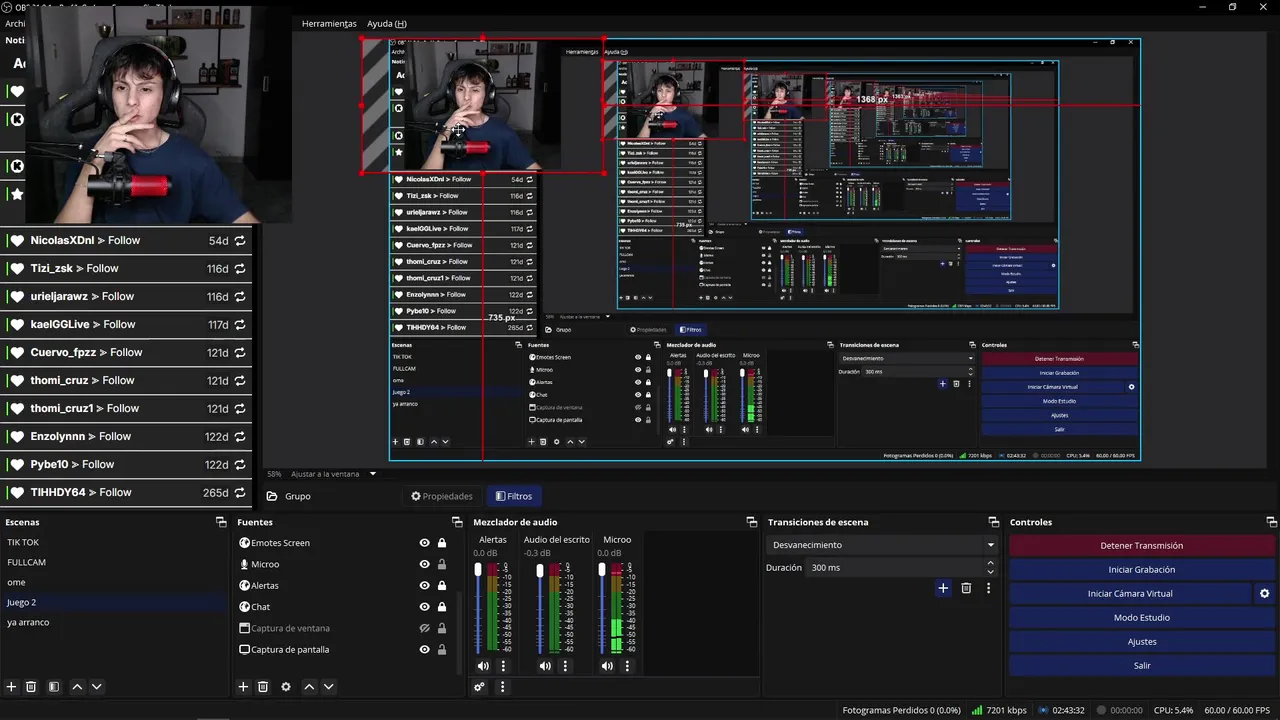Open virtual camera settings gear

pos(1264,593)
